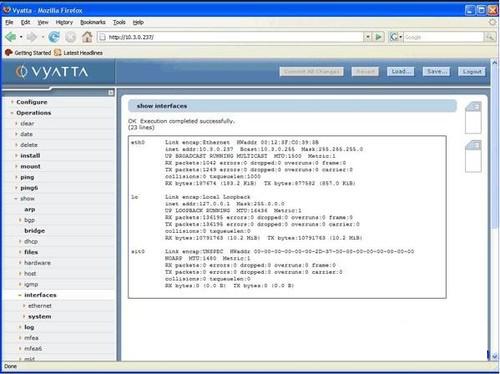Select ethernet under interfaces
The width and height of the screenshot is (500, 374).
point(40,306)
